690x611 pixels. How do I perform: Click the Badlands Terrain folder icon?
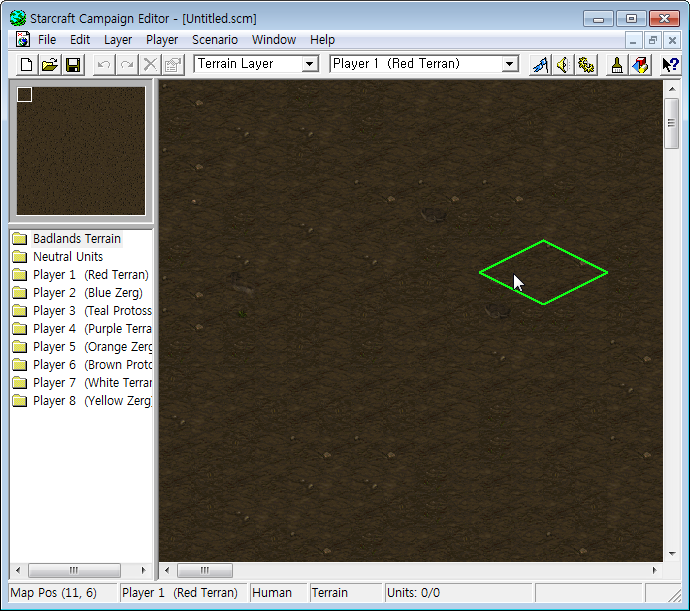19,239
